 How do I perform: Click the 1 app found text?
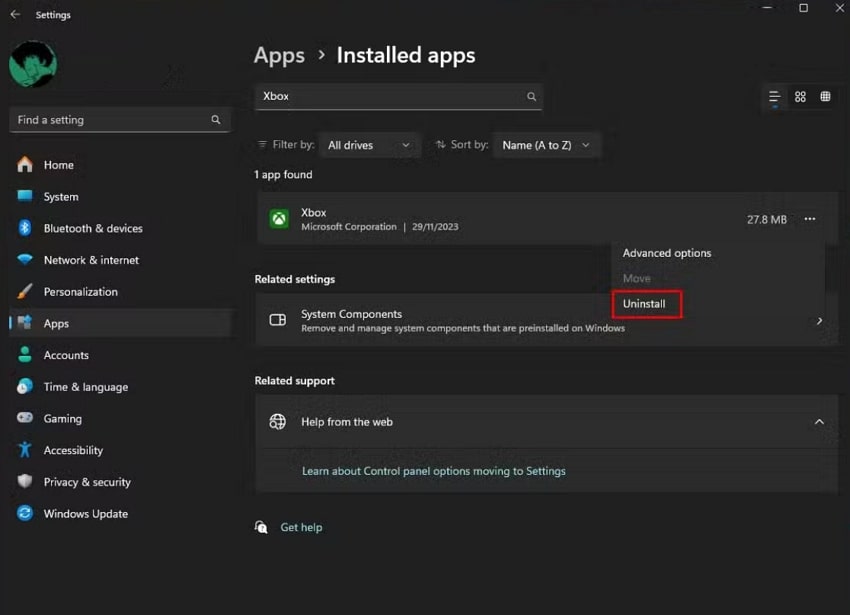tap(283, 175)
